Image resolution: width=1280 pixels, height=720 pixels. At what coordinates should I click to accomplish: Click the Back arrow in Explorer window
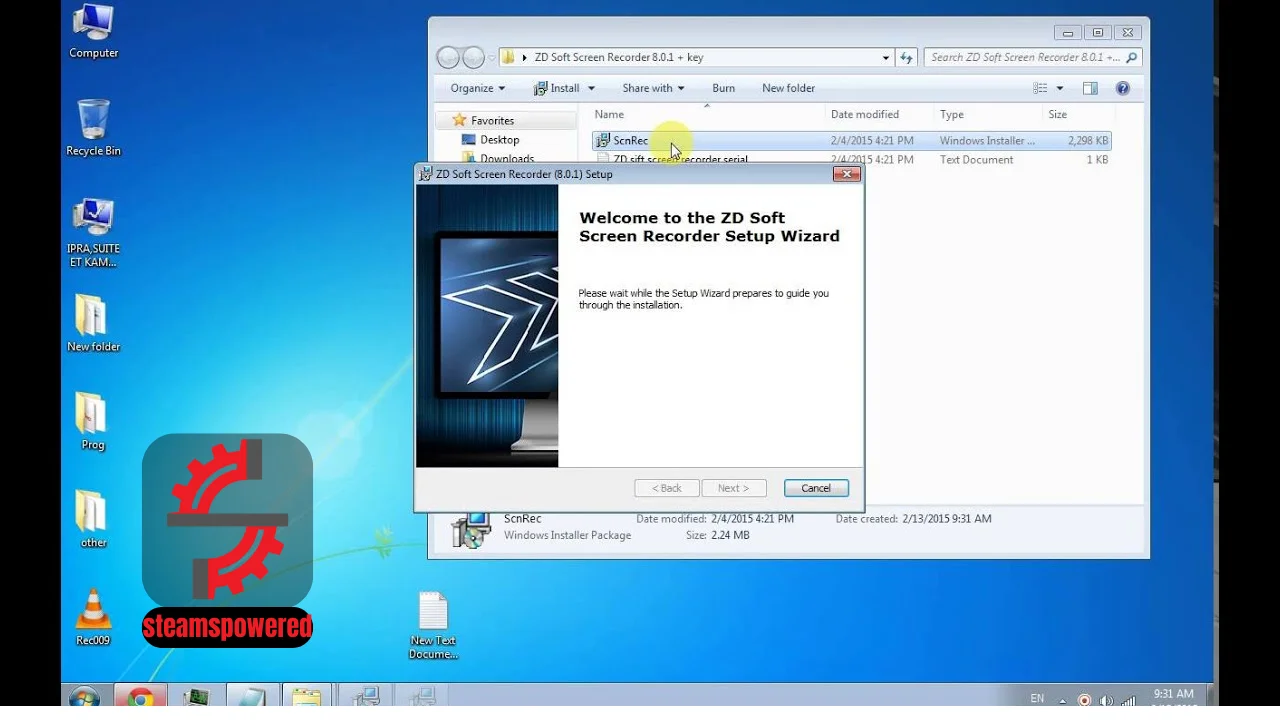pyautogui.click(x=448, y=58)
